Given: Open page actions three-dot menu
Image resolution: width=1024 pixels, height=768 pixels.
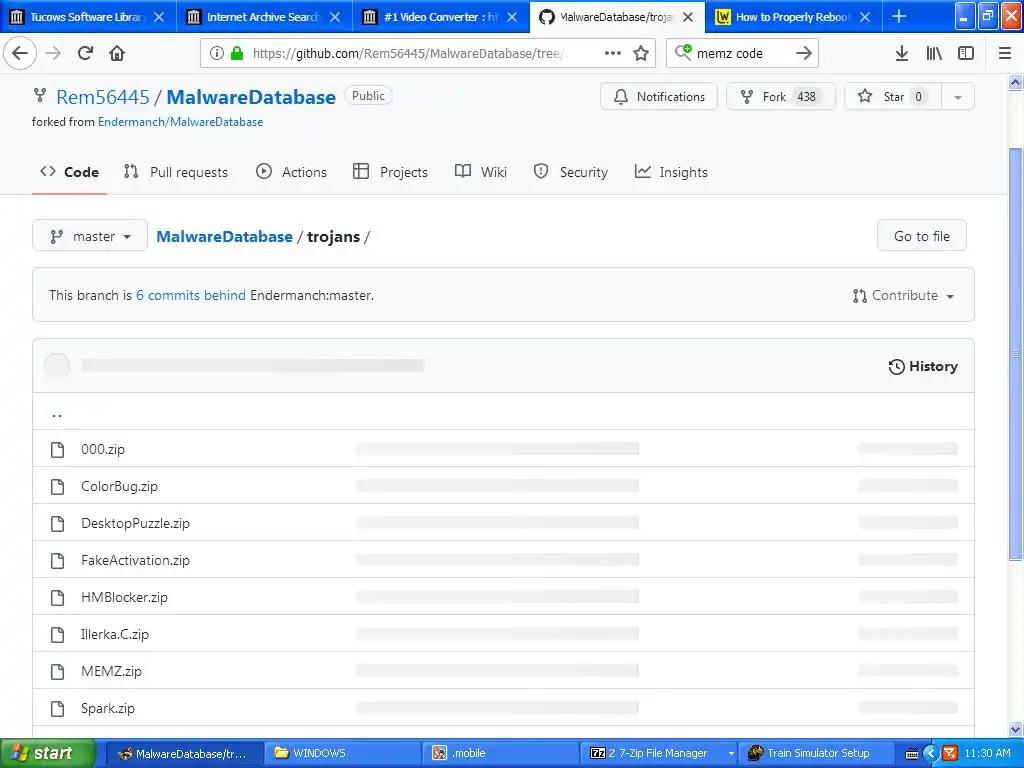Looking at the screenshot, I should [613, 54].
